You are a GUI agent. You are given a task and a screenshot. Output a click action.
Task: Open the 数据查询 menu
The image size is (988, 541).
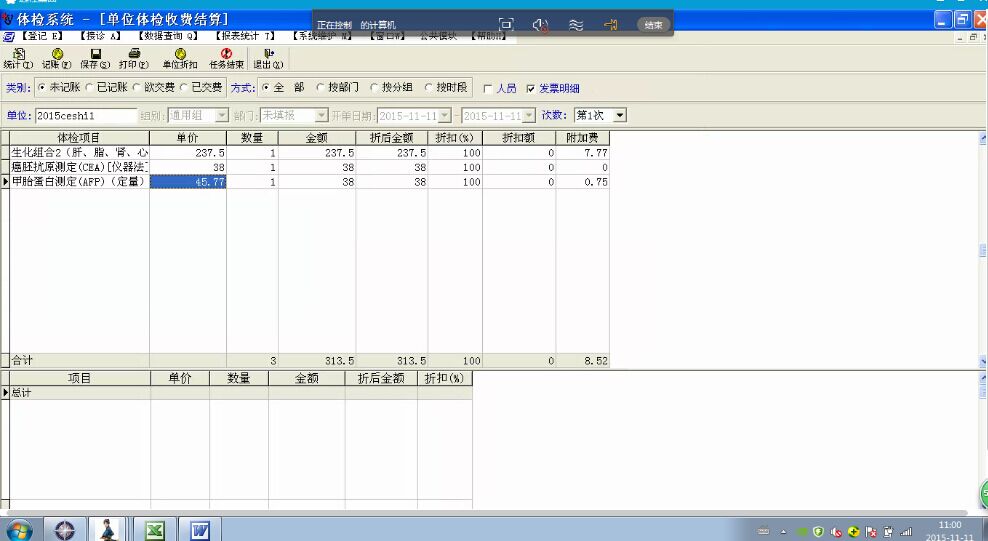(168, 37)
